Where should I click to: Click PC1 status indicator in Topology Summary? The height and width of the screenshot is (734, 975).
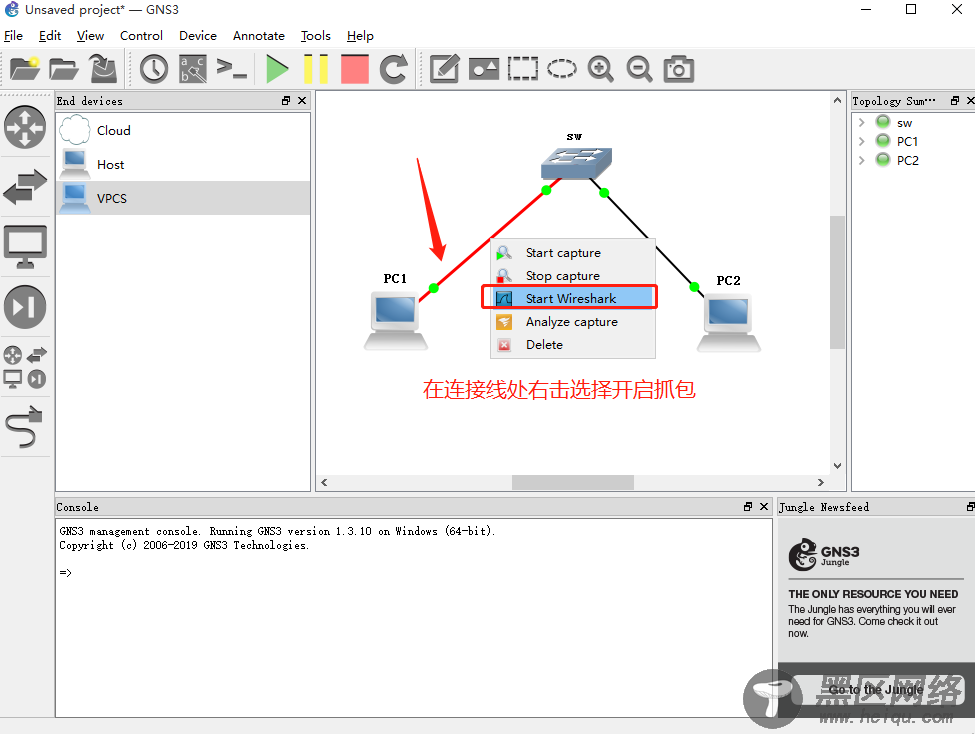tap(882, 141)
